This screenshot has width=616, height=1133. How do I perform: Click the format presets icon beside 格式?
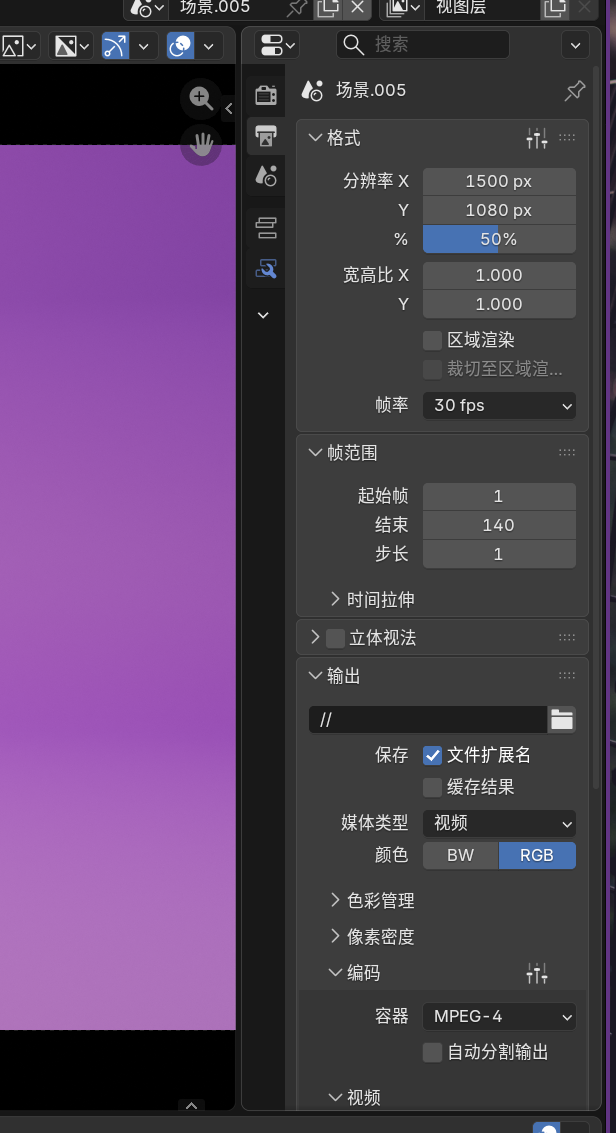click(537, 139)
